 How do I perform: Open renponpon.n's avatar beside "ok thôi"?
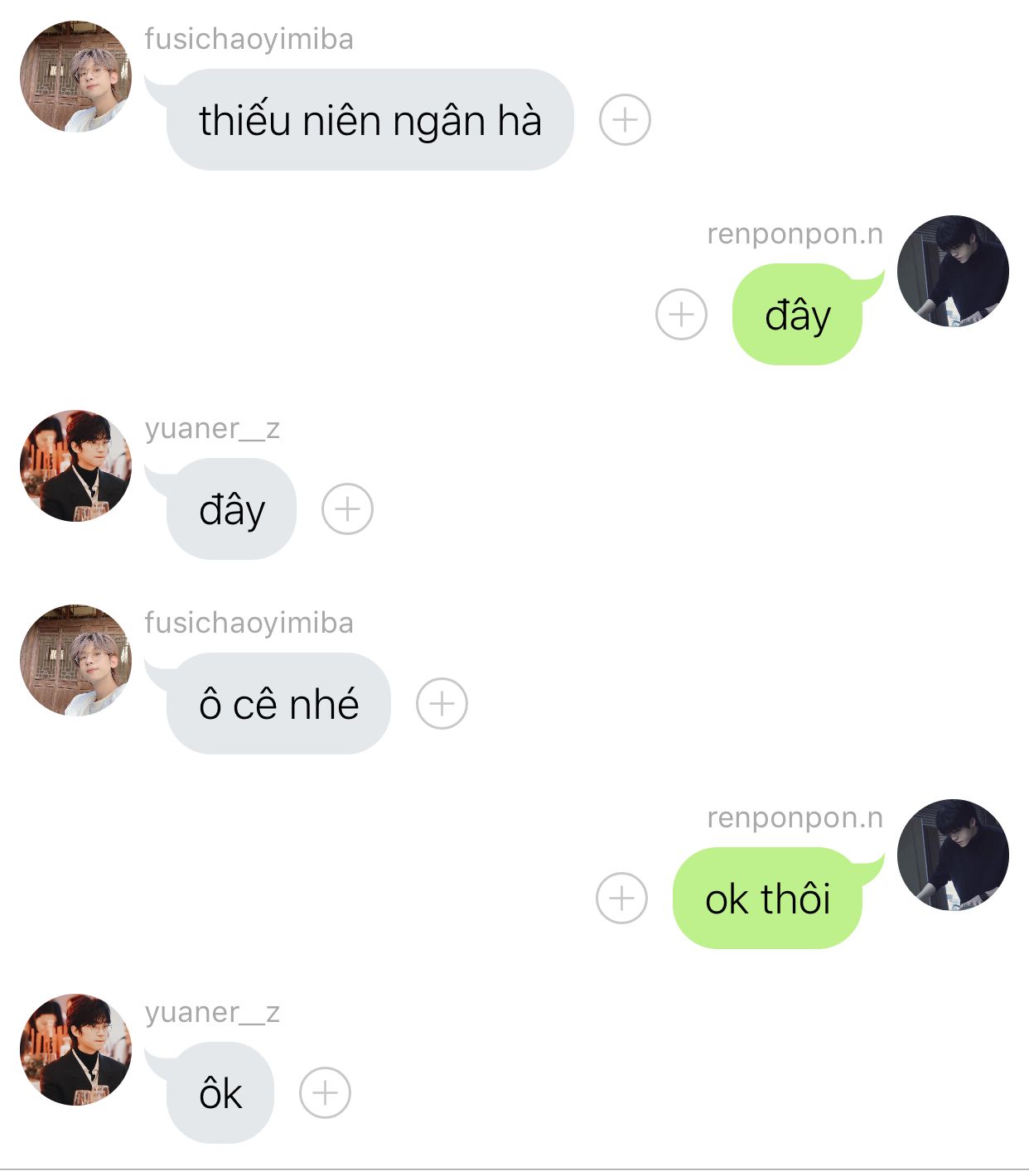[953, 855]
